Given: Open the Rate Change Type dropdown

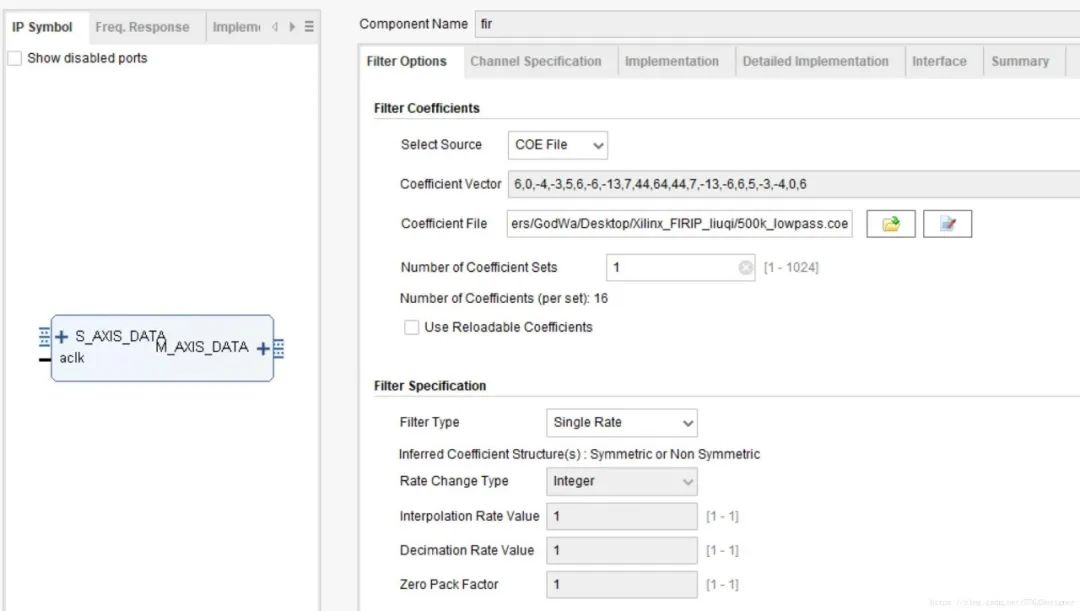Looking at the screenshot, I should [x=621, y=481].
